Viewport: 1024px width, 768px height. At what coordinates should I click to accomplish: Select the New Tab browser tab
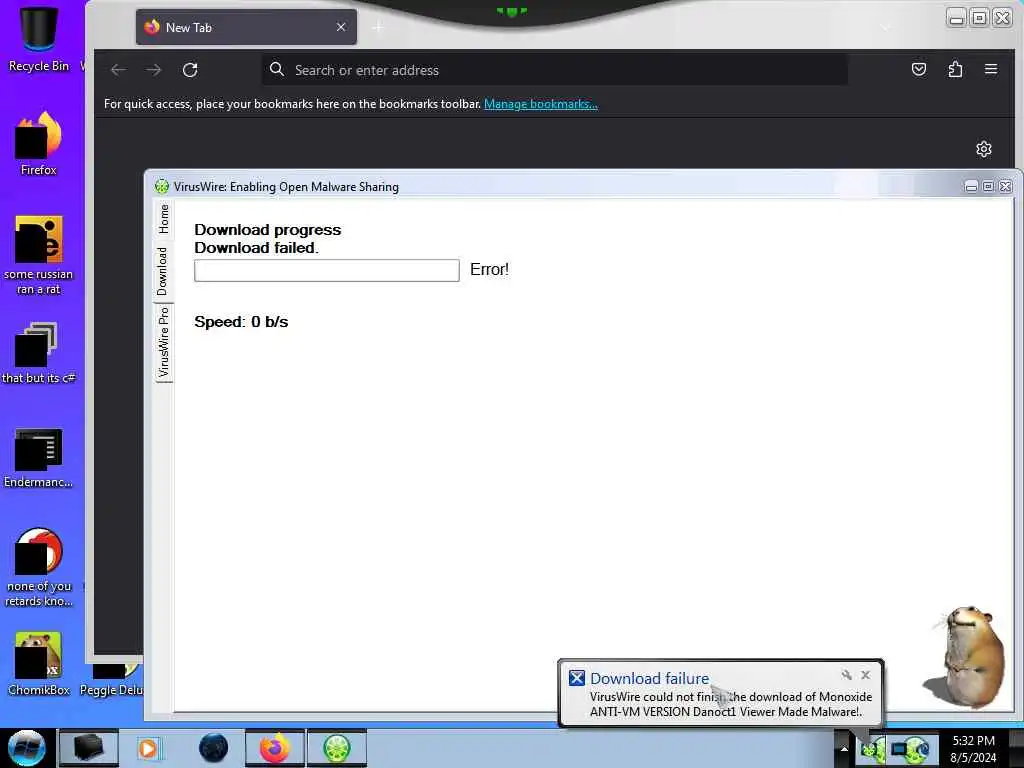click(x=246, y=27)
